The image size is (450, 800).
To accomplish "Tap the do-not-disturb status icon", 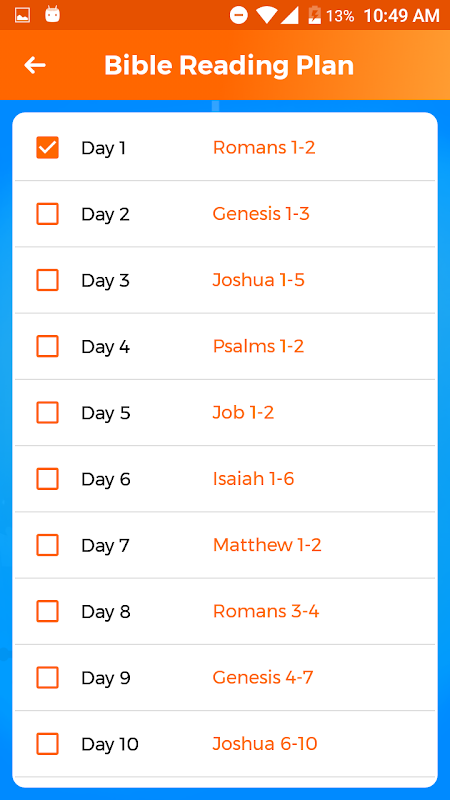I will [x=238, y=15].
